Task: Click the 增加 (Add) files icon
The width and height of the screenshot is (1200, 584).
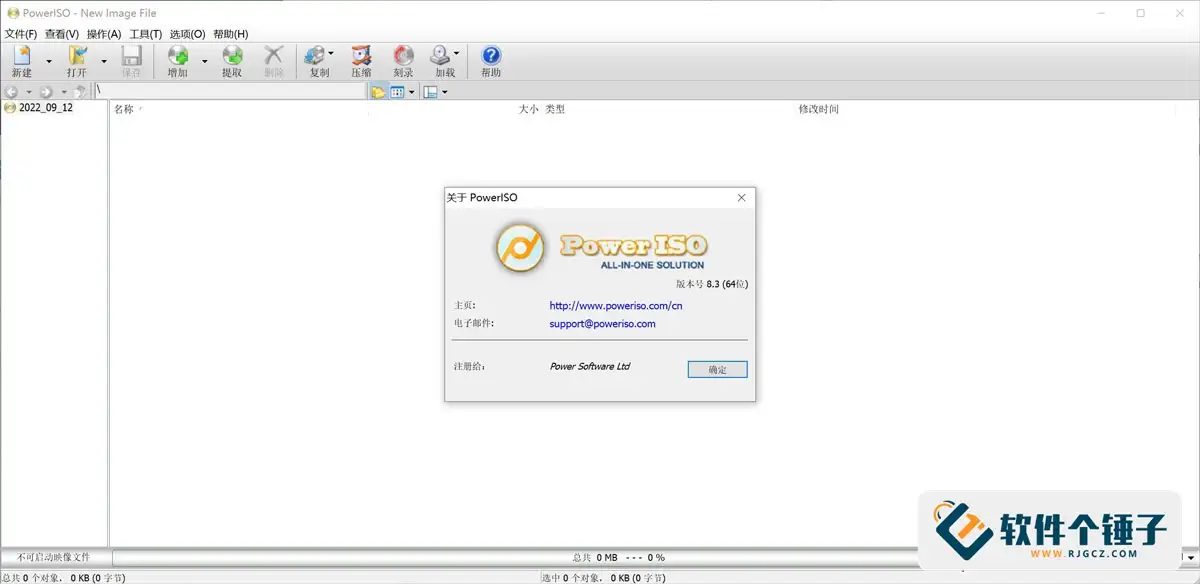Action: 178,61
